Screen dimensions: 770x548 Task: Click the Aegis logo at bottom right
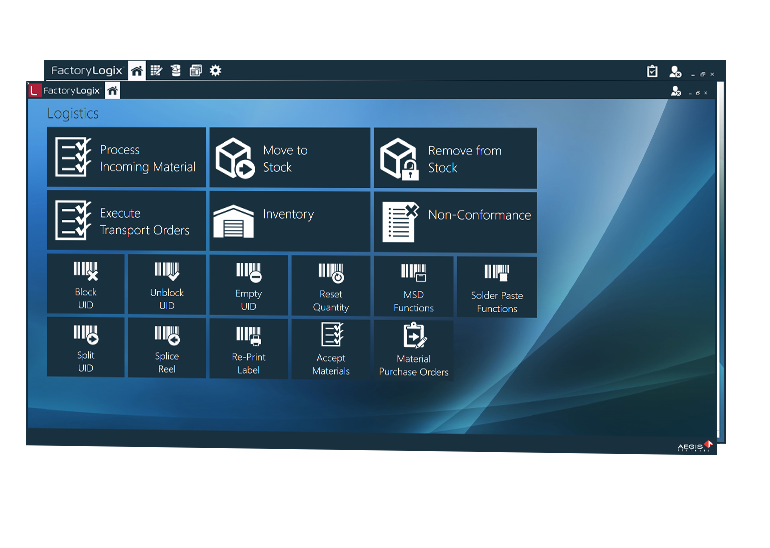click(694, 446)
